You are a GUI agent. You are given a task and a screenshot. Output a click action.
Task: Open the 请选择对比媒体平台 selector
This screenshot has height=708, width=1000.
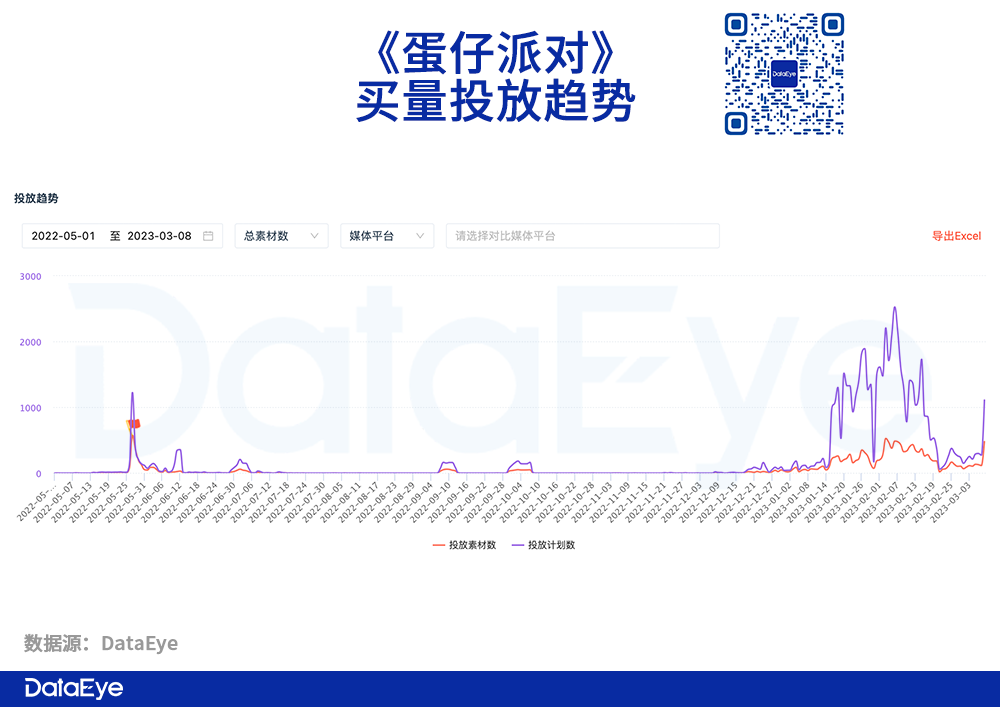(x=582, y=236)
